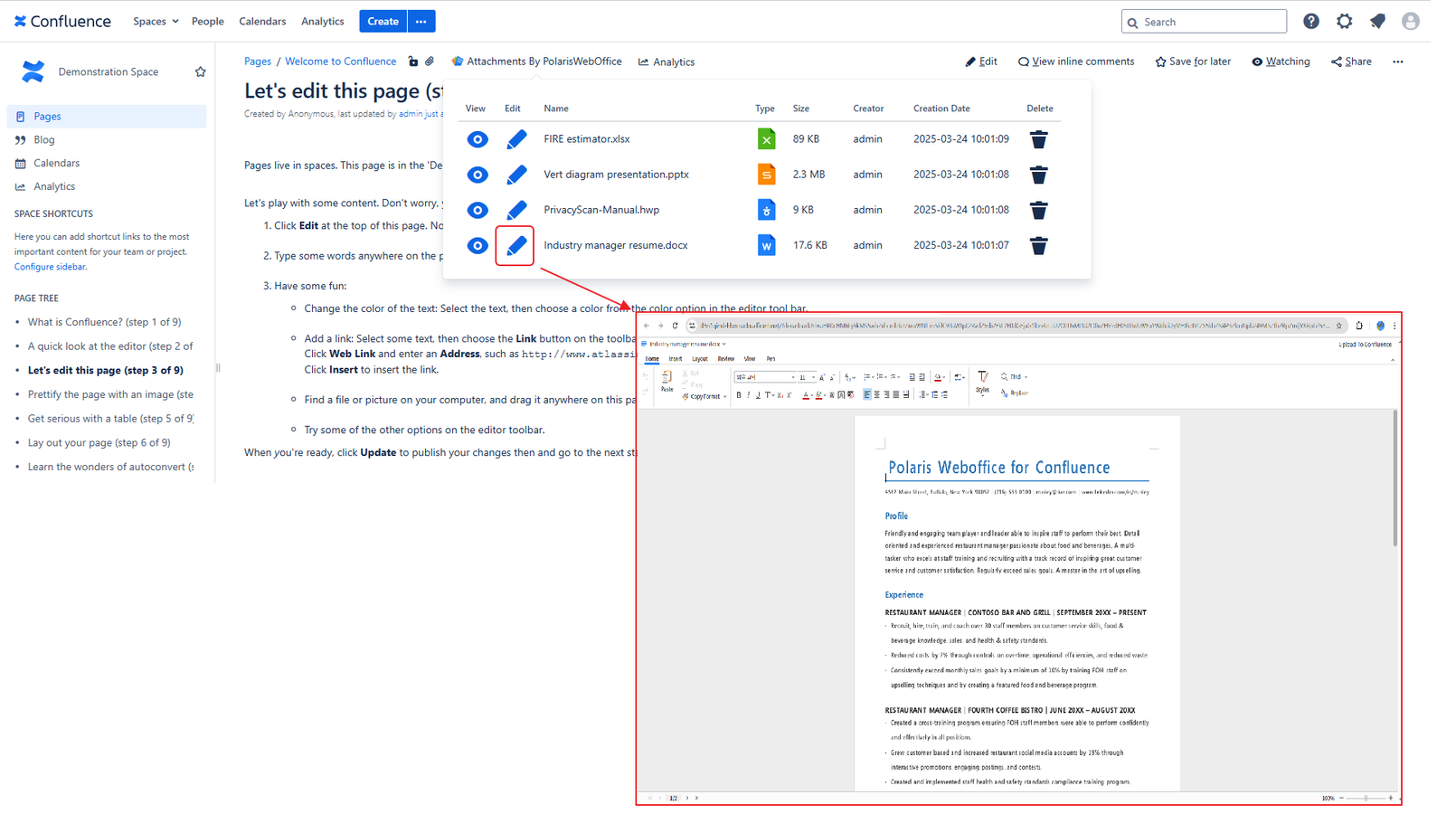Click the Confluence logo
Viewport: 1456px width, 814px height.
62,21
